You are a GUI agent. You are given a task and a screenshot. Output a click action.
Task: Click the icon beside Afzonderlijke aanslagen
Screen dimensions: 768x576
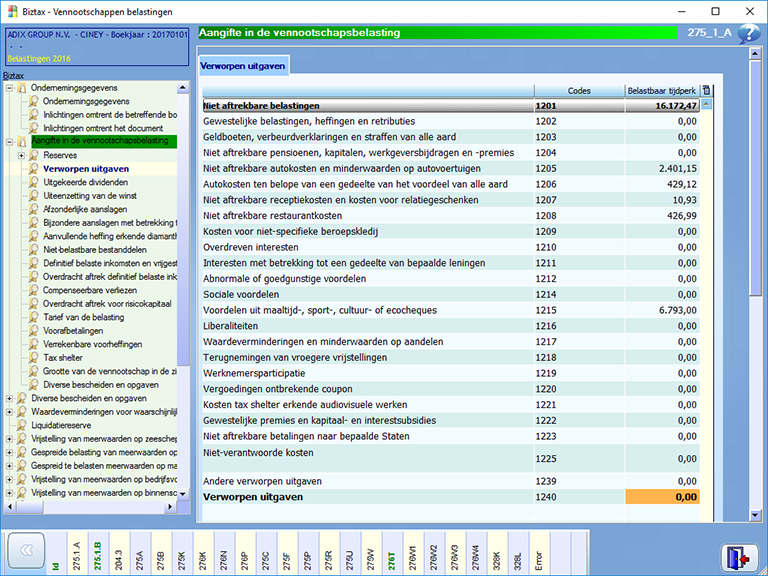(34, 209)
